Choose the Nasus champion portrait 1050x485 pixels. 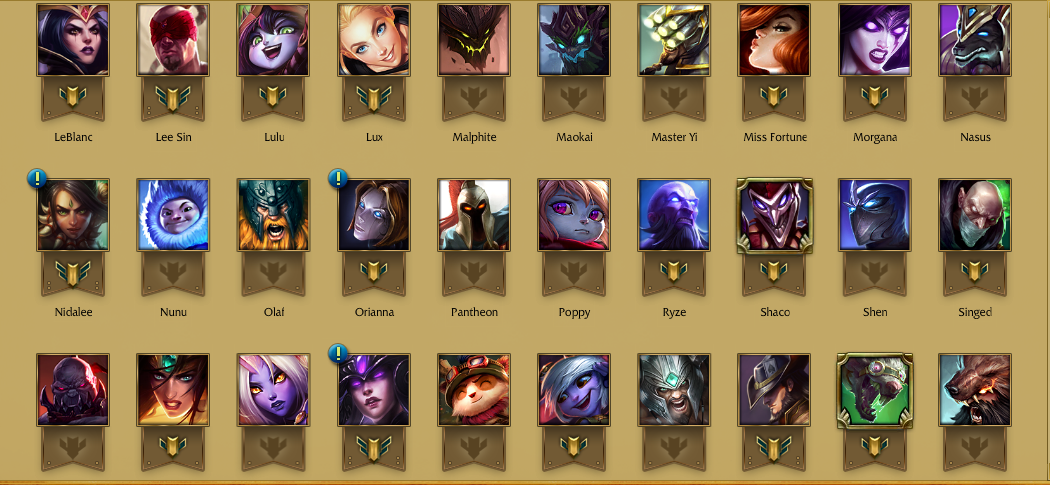click(x=974, y=40)
